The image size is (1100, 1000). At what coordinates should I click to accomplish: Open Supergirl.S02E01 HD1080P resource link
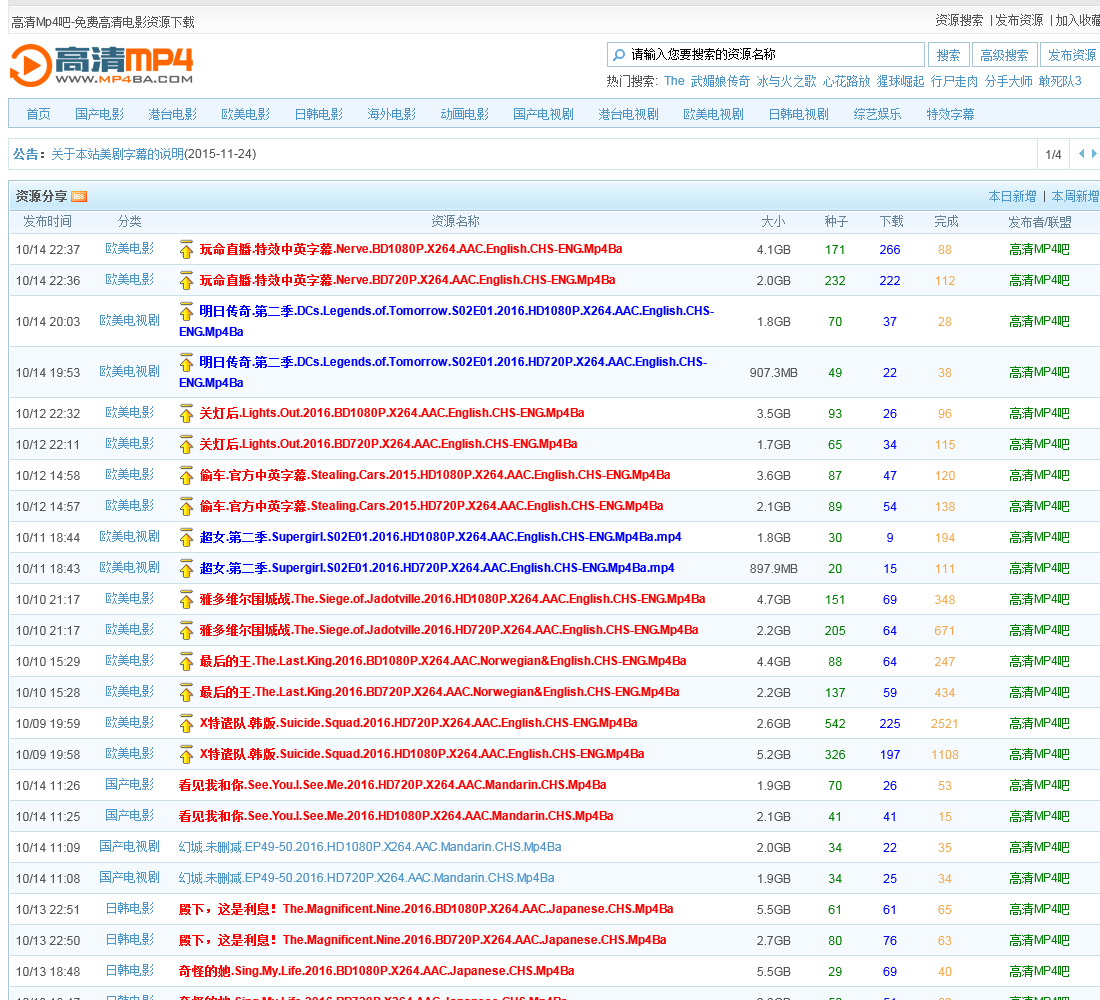point(440,538)
